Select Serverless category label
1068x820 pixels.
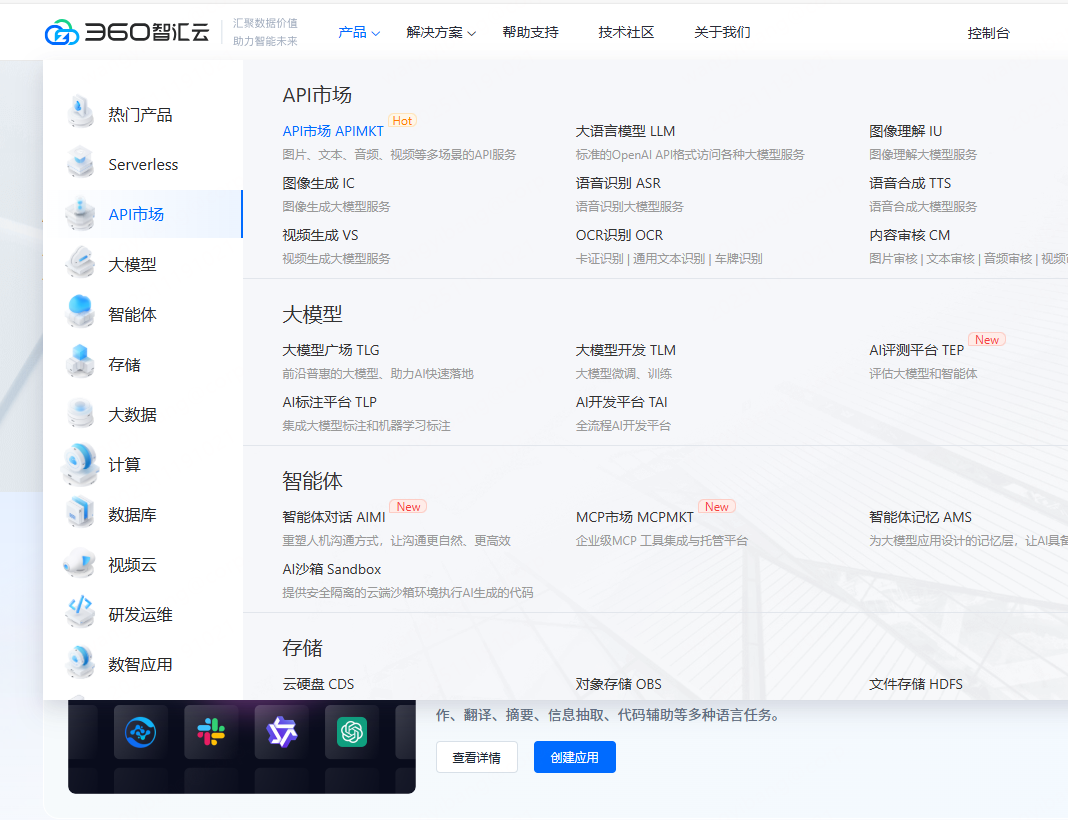pyautogui.click(x=143, y=165)
